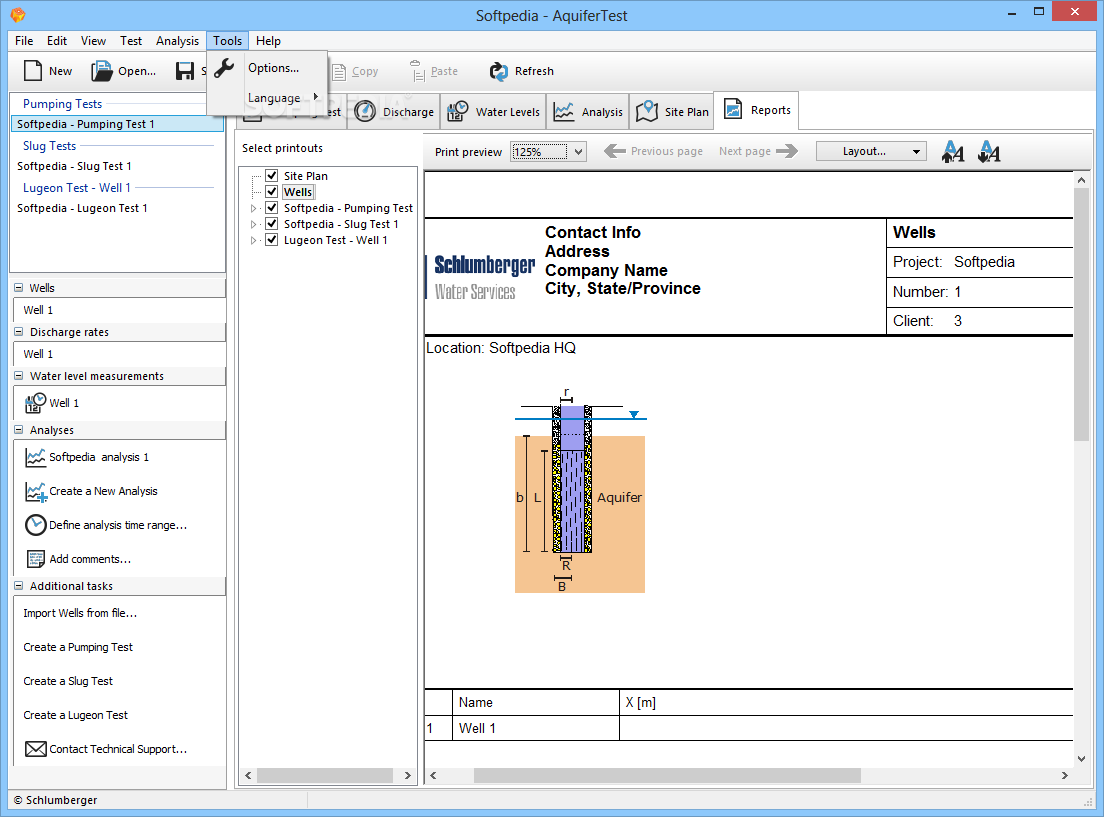Open the print preview zoom dropdown
The image size is (1104, 817).
click(578, 151)
